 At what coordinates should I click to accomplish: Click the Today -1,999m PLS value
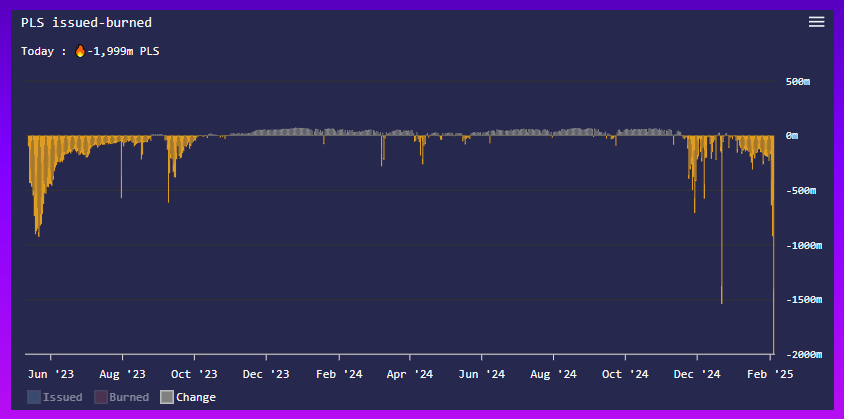coord(123,52)
